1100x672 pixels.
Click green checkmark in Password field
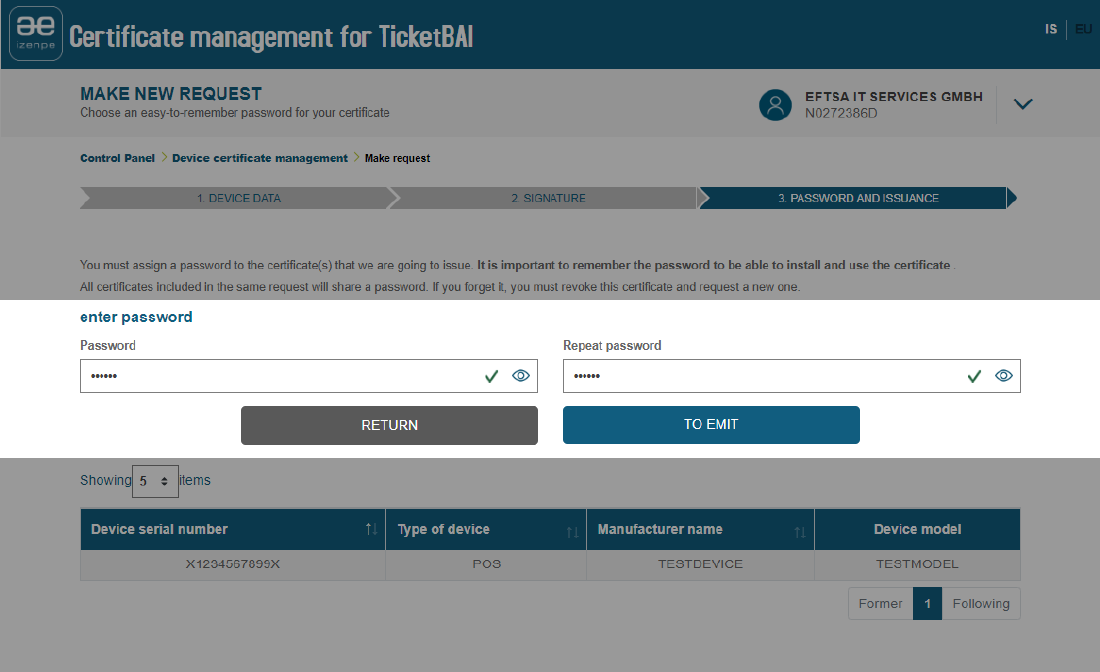click(x=491, y=376)
